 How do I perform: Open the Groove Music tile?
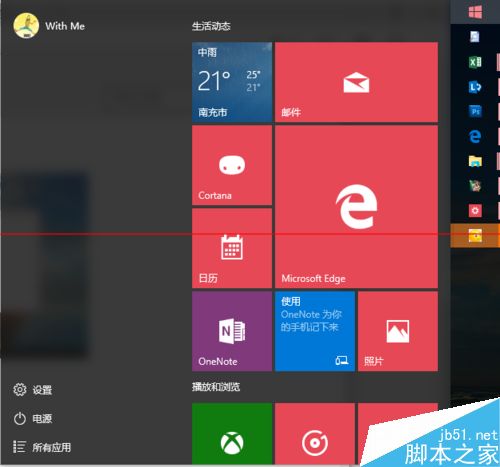click(315, 434)
